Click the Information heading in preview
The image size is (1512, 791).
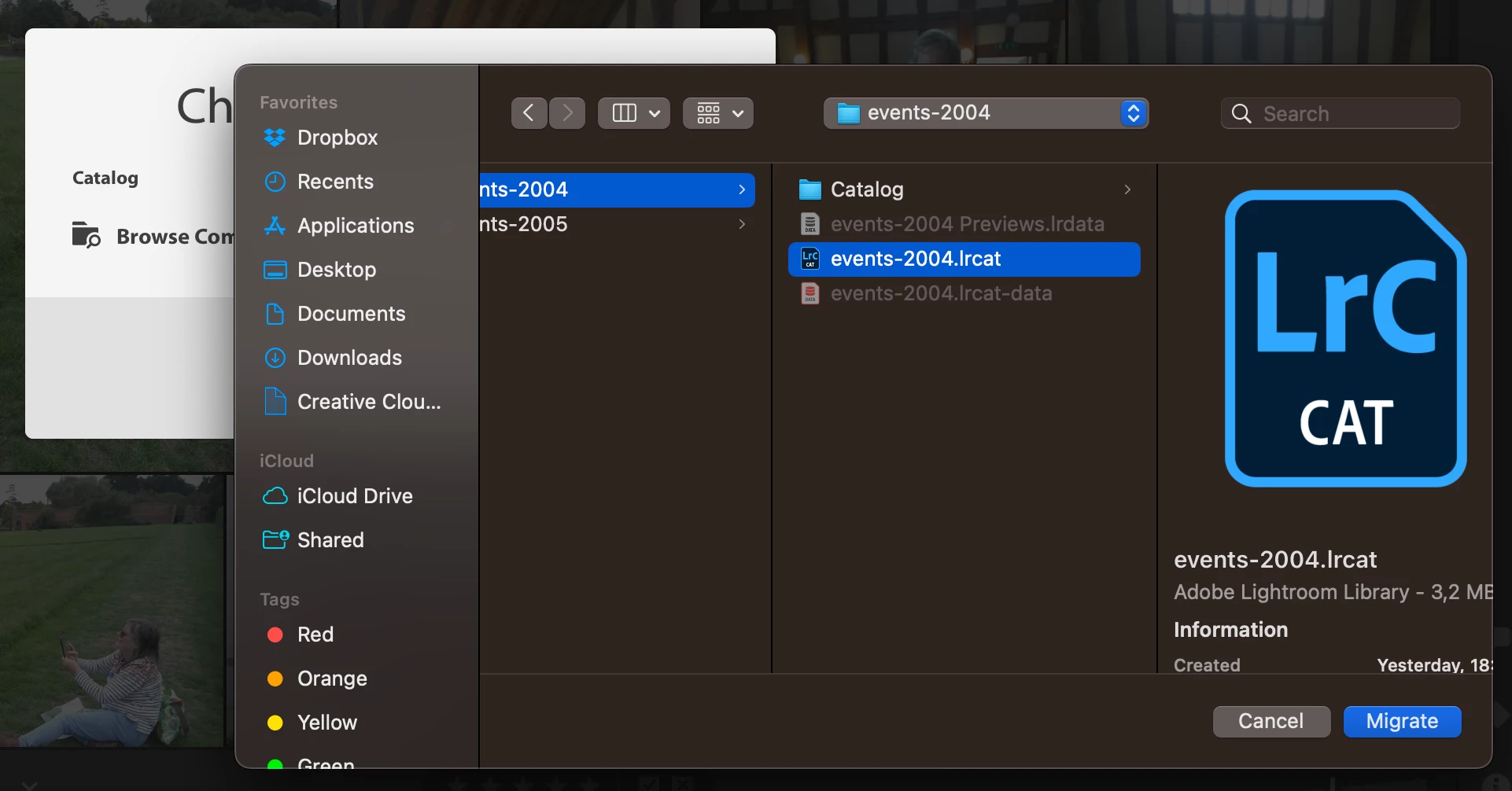(x=1230, y=630)
